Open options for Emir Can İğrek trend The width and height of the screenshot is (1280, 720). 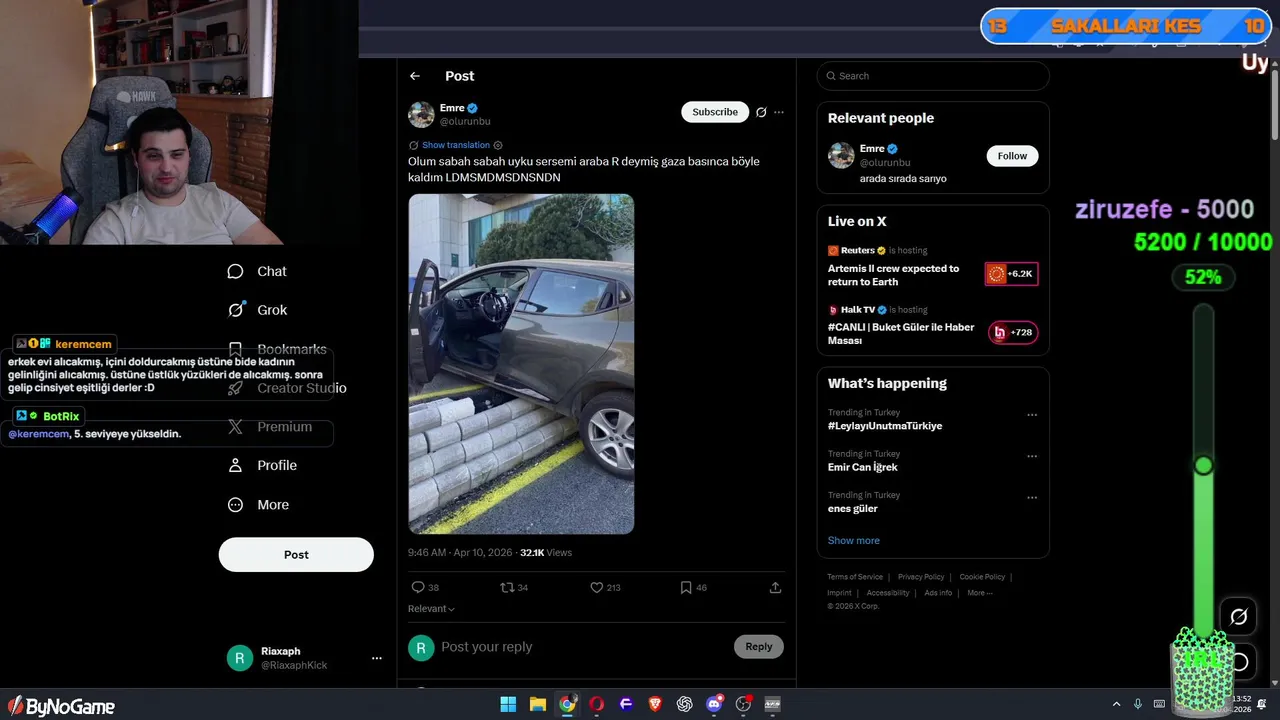(x=1032, y=456)
